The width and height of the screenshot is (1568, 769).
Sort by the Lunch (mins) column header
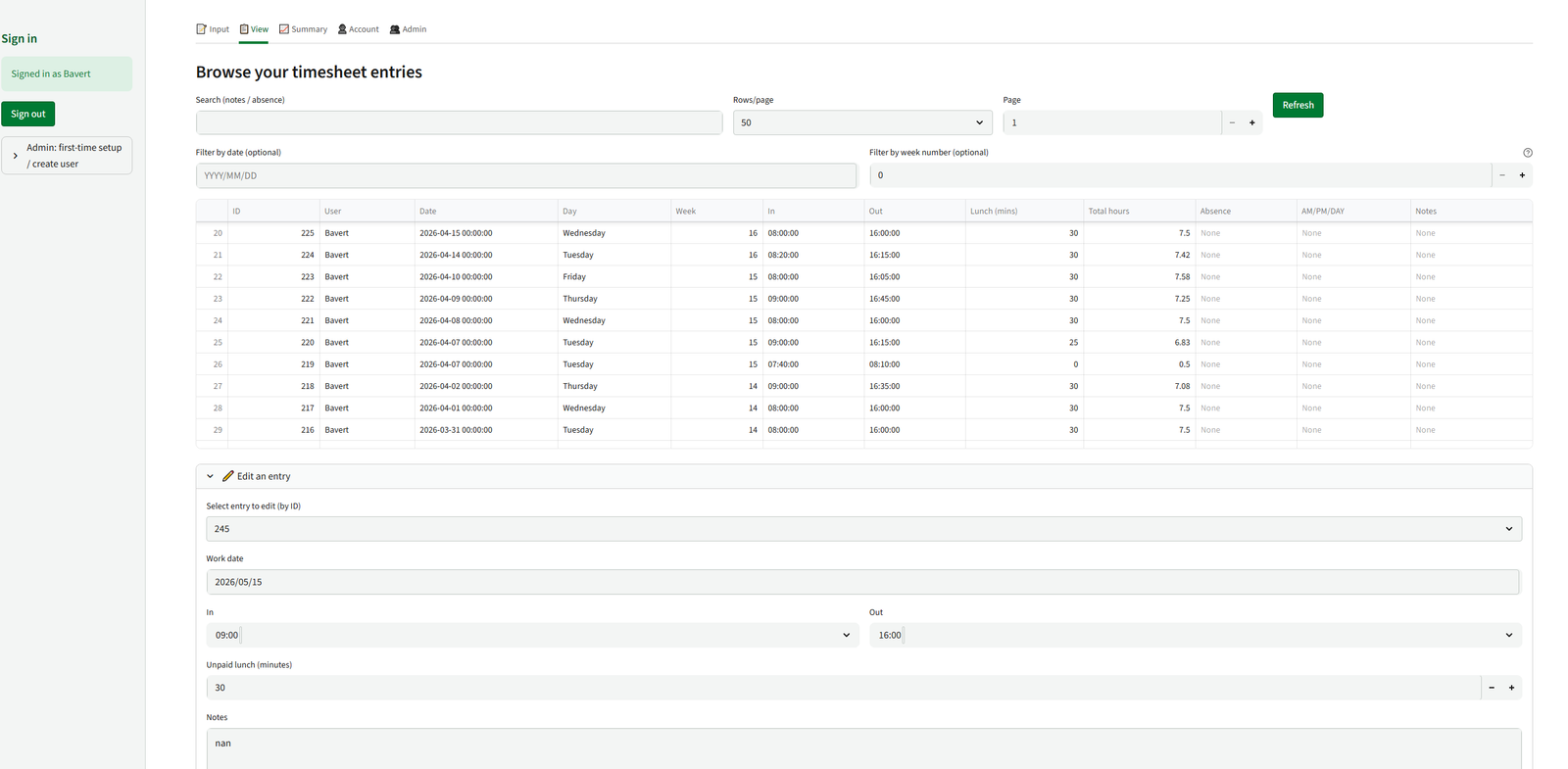tap(1024, 211)
